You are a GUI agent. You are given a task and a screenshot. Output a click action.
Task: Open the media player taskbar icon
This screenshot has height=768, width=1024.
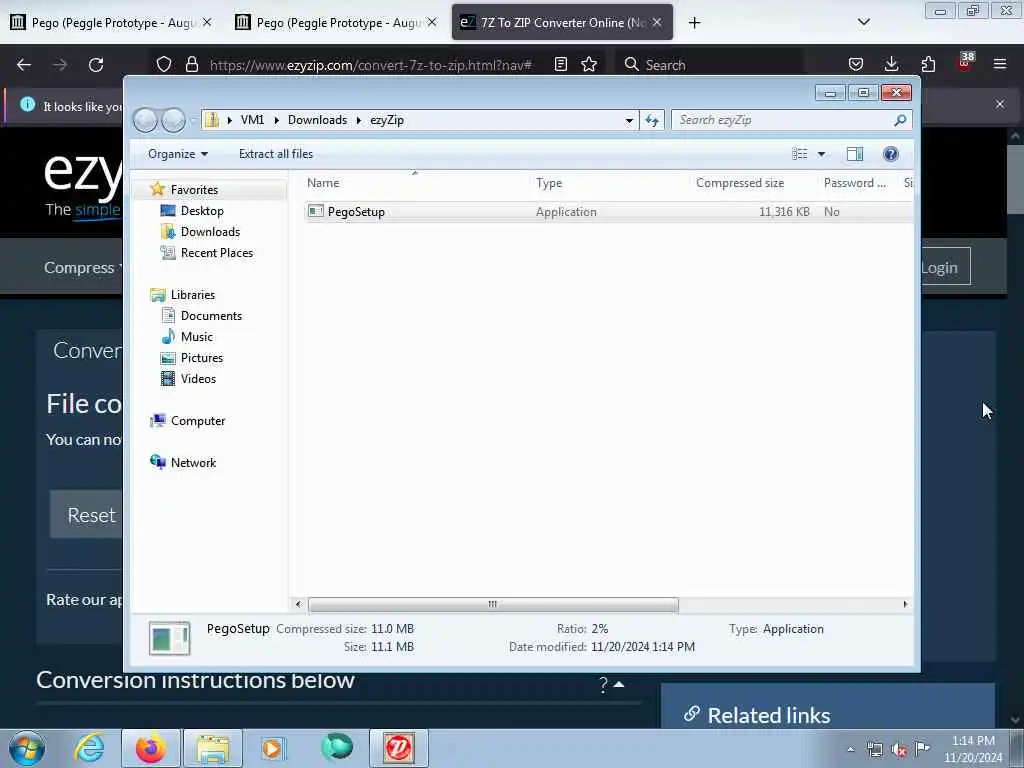pyautogui.click(x=273, y=748)
